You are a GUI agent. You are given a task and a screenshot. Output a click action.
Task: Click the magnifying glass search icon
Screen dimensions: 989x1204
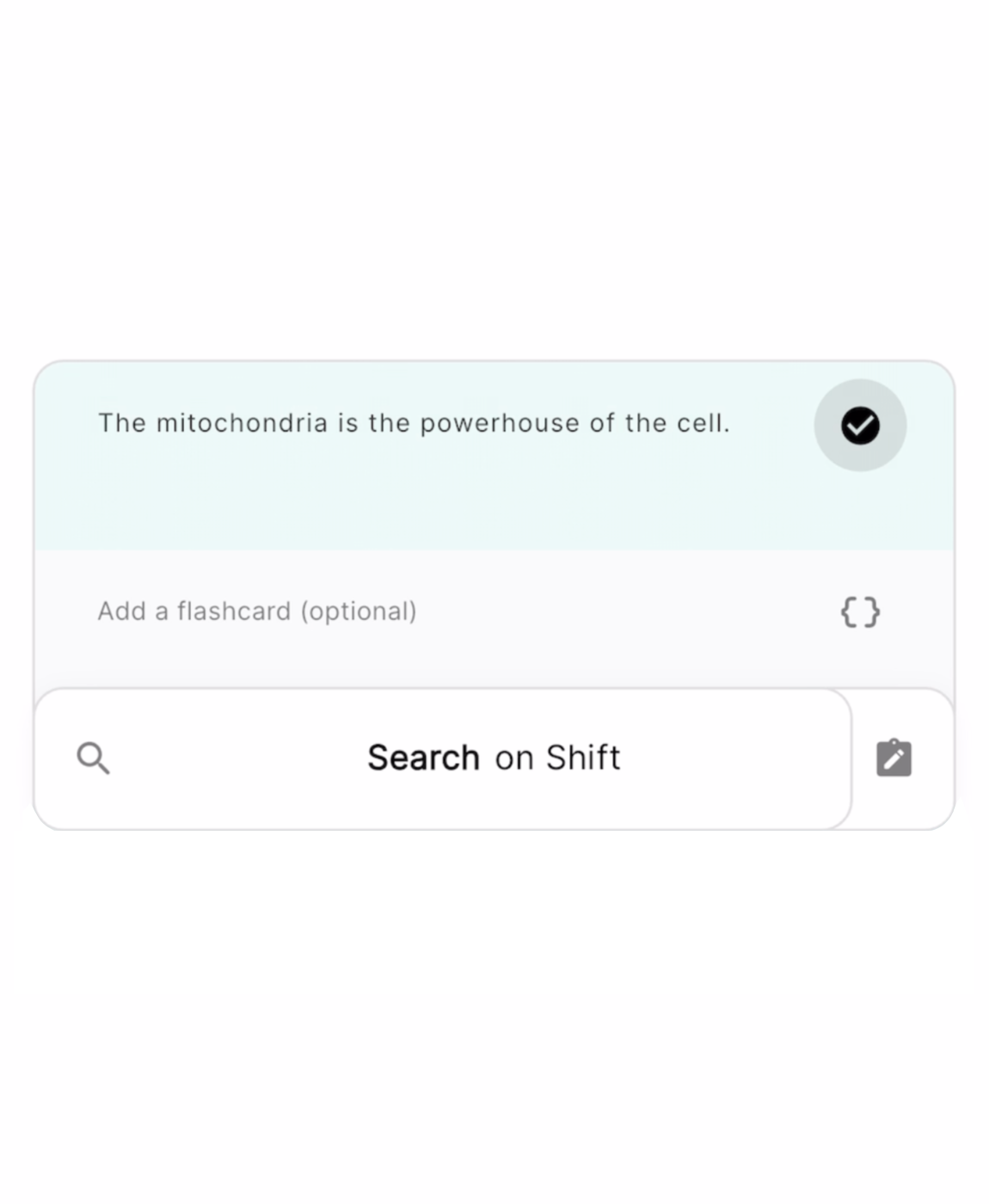93,759
